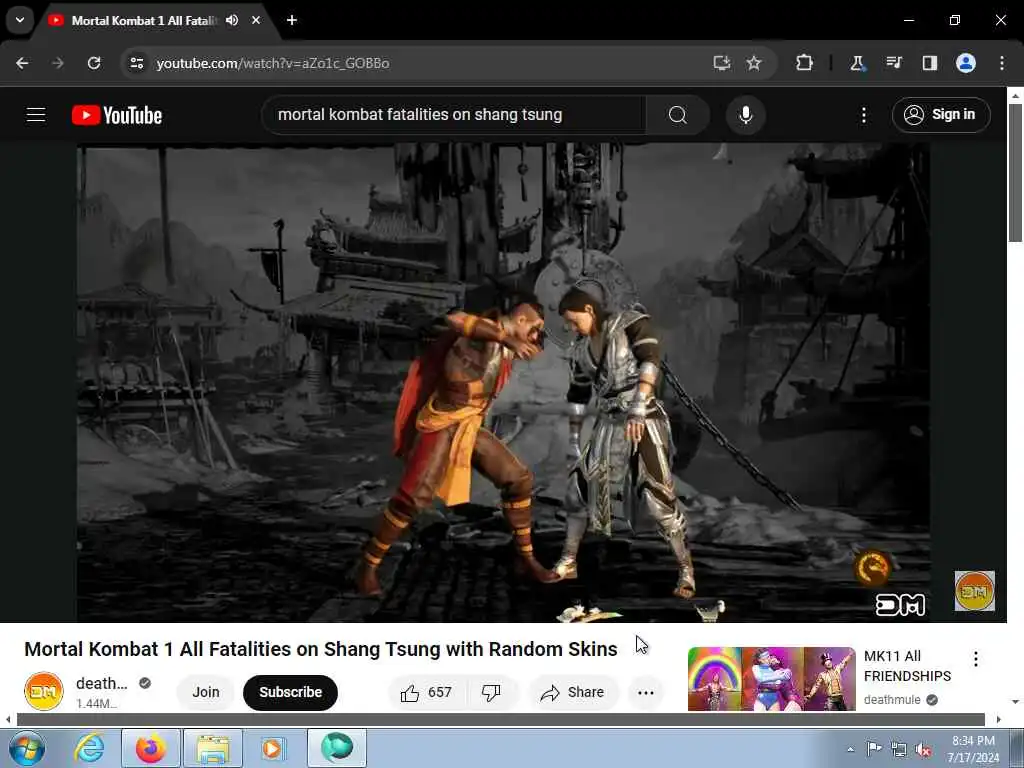Go to YouTube home via logo
1024x768 pixels.
tap(117, 115)
